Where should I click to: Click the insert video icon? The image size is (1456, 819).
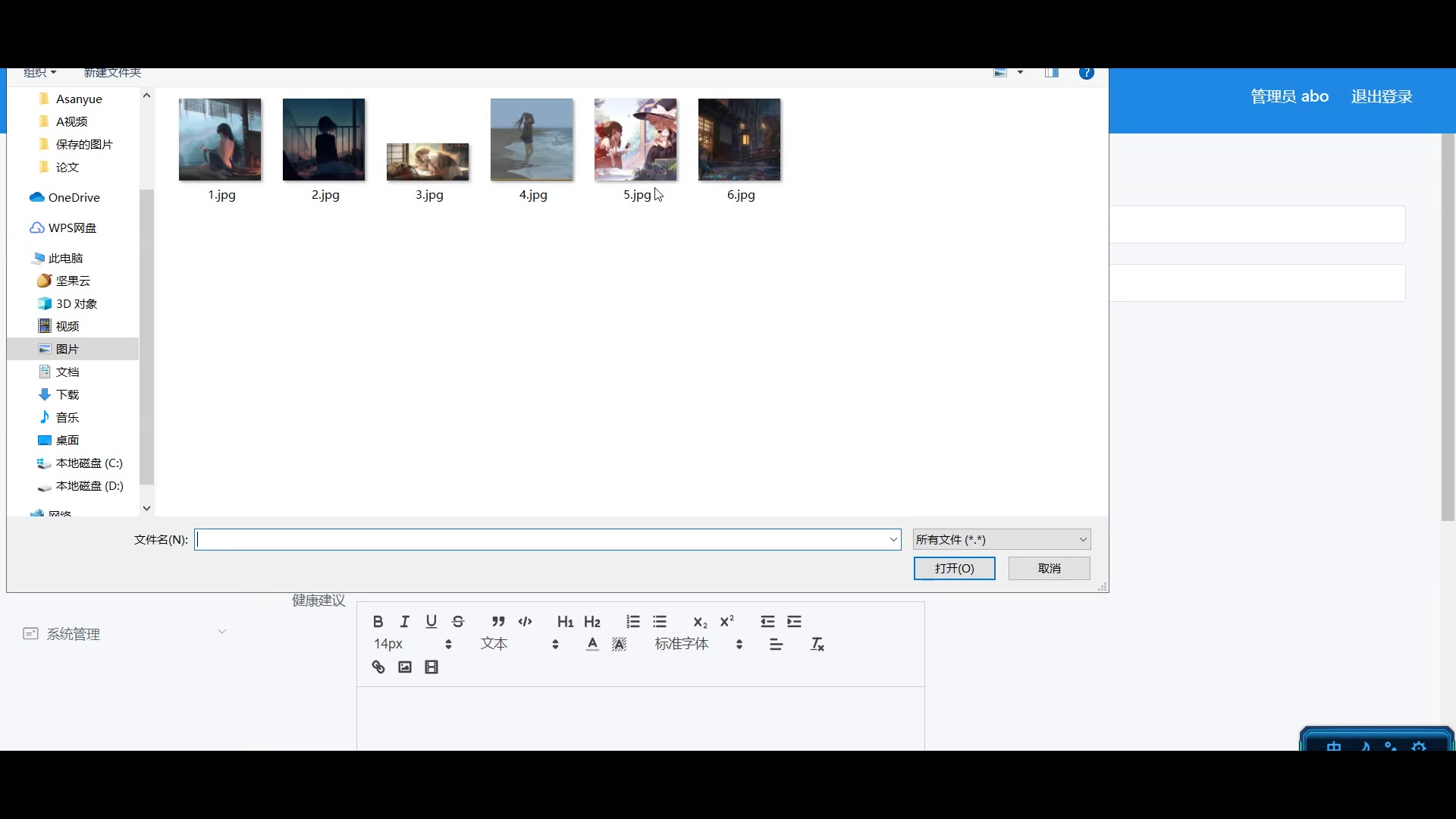coord(431,667)
